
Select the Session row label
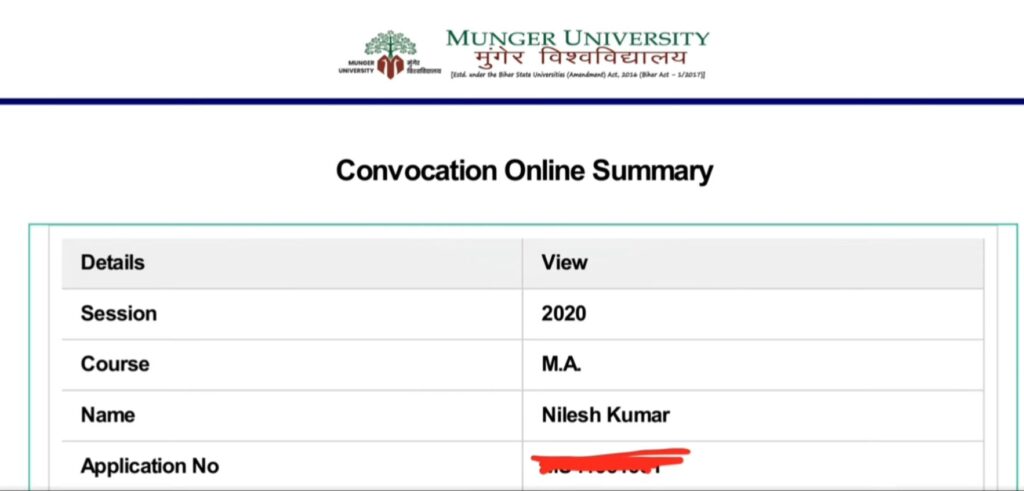click(x=118, y=313)
